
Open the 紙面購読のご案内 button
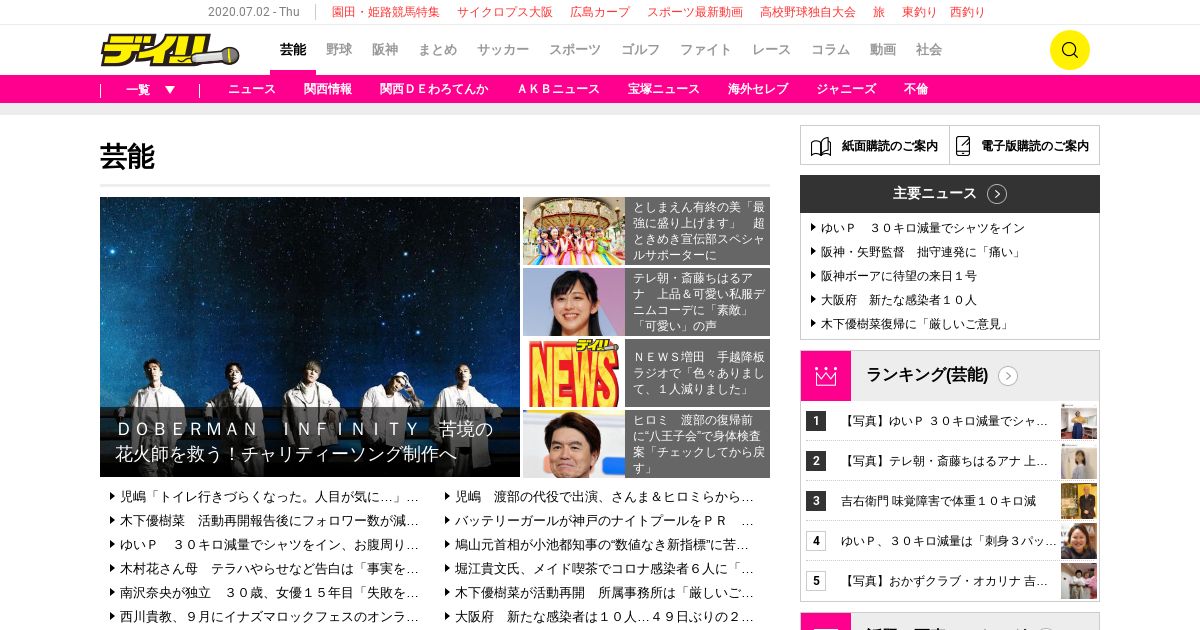click(875, 146)
